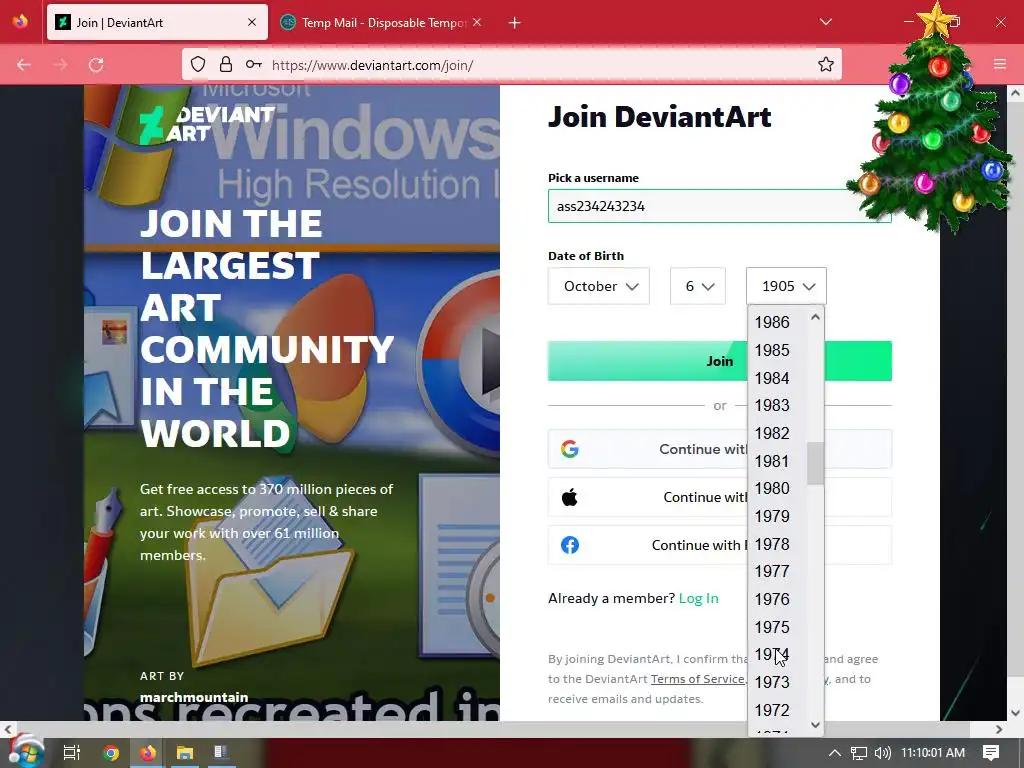Screen dimensions: 1024x768
Task: Bookmark this page with the star icon
Action: (x=825, y=64)
